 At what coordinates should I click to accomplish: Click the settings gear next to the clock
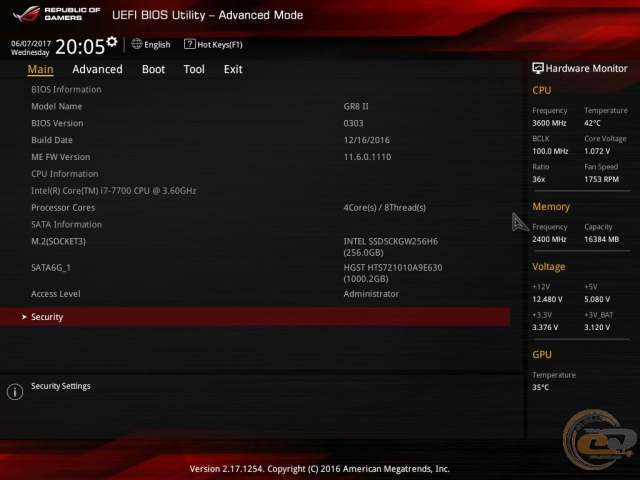111,42
